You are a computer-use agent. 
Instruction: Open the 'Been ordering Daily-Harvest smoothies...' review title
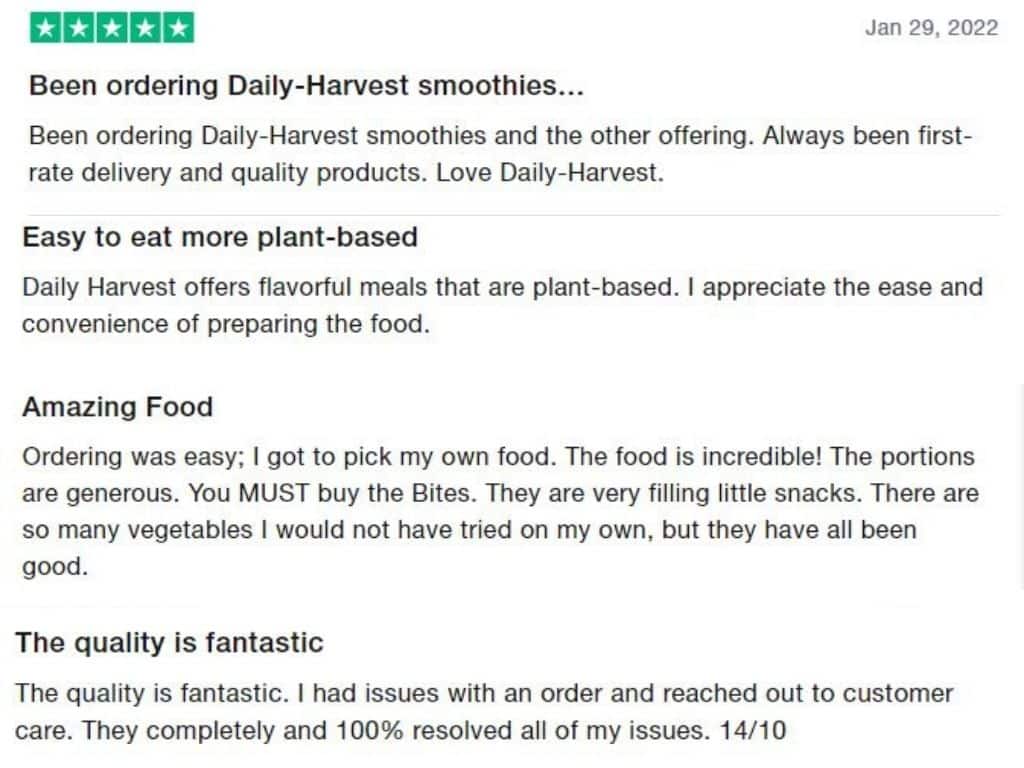coord(306,86)
